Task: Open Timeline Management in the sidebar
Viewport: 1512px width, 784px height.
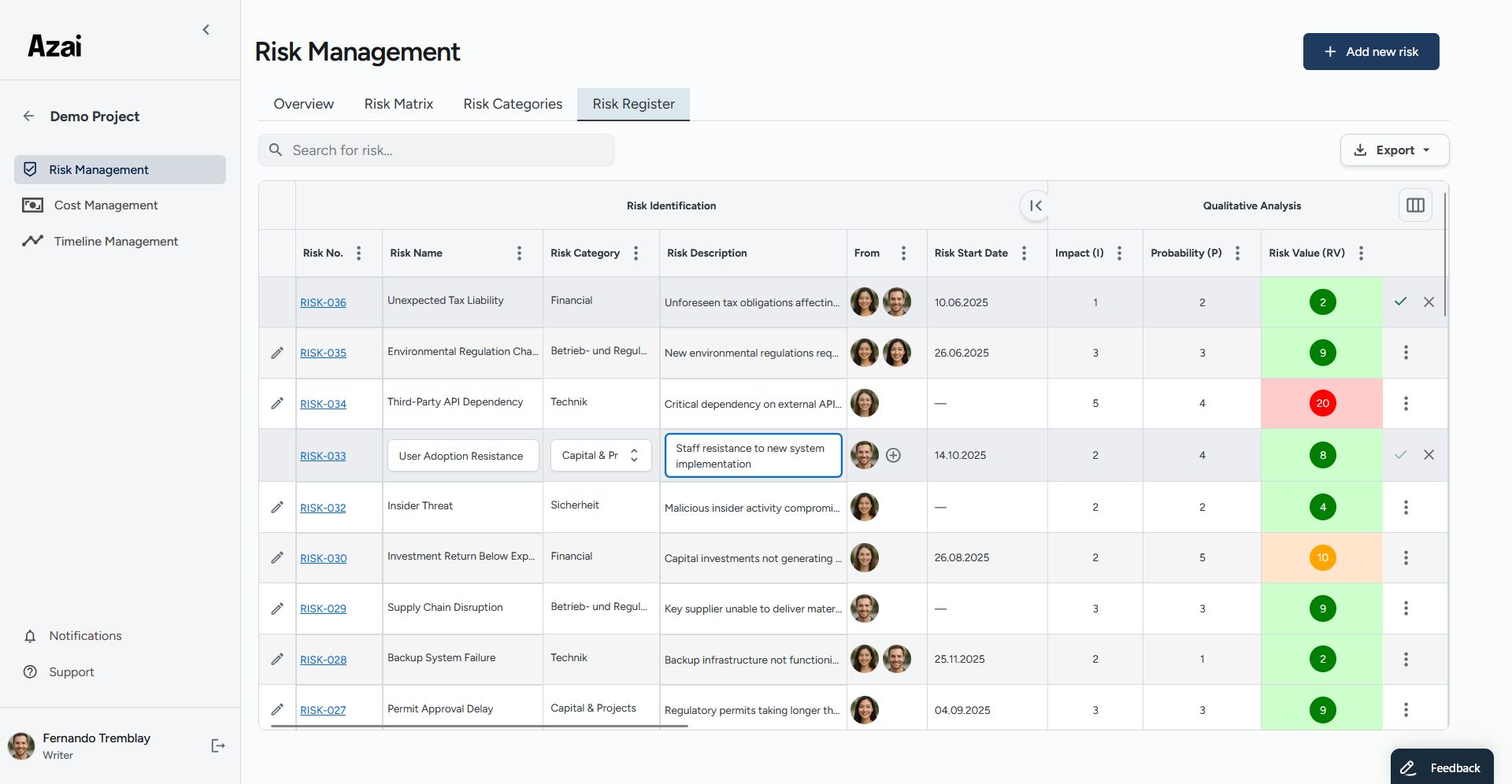Action: coord(120,241)
